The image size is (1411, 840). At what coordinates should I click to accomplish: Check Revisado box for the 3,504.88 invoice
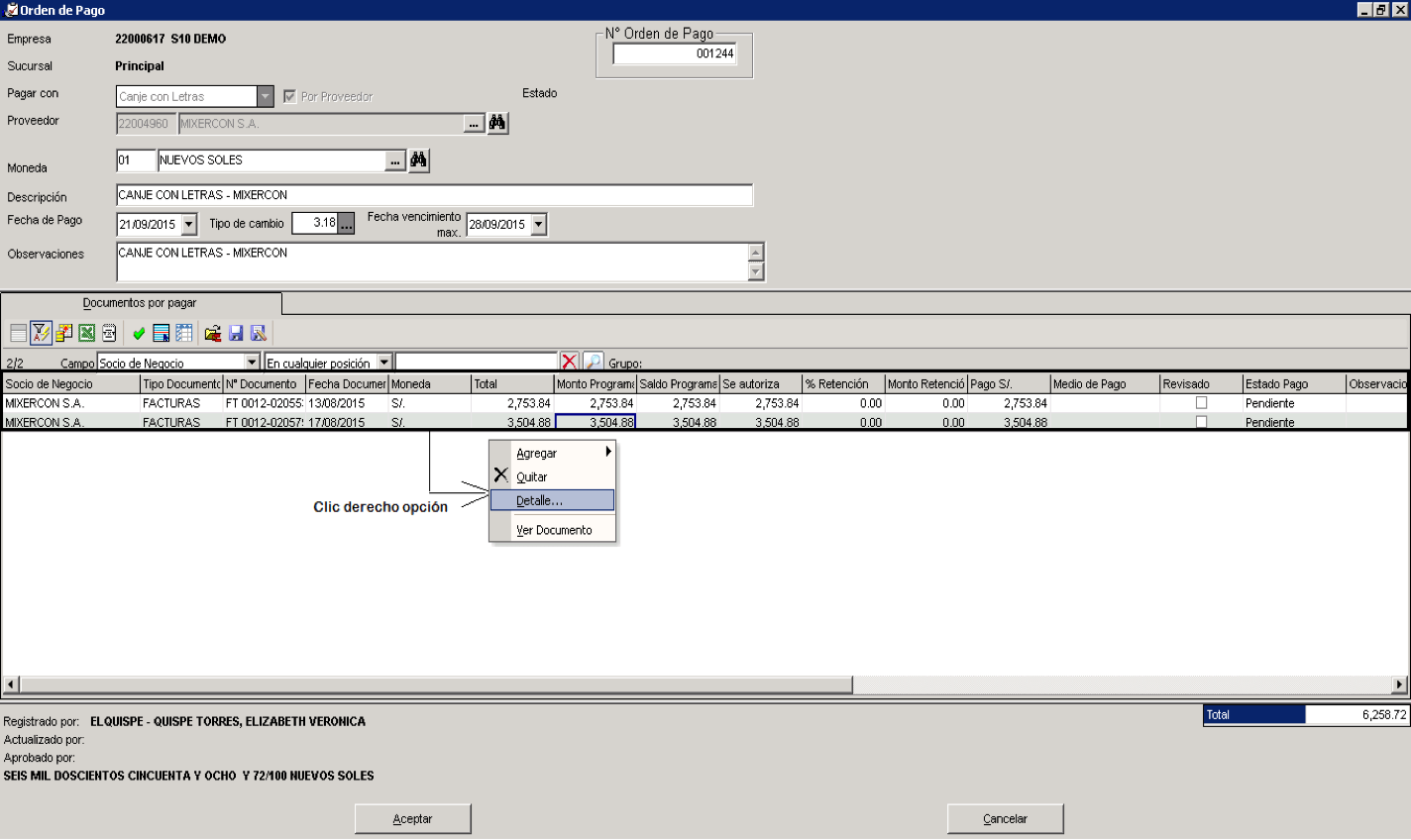[1201, 422]
